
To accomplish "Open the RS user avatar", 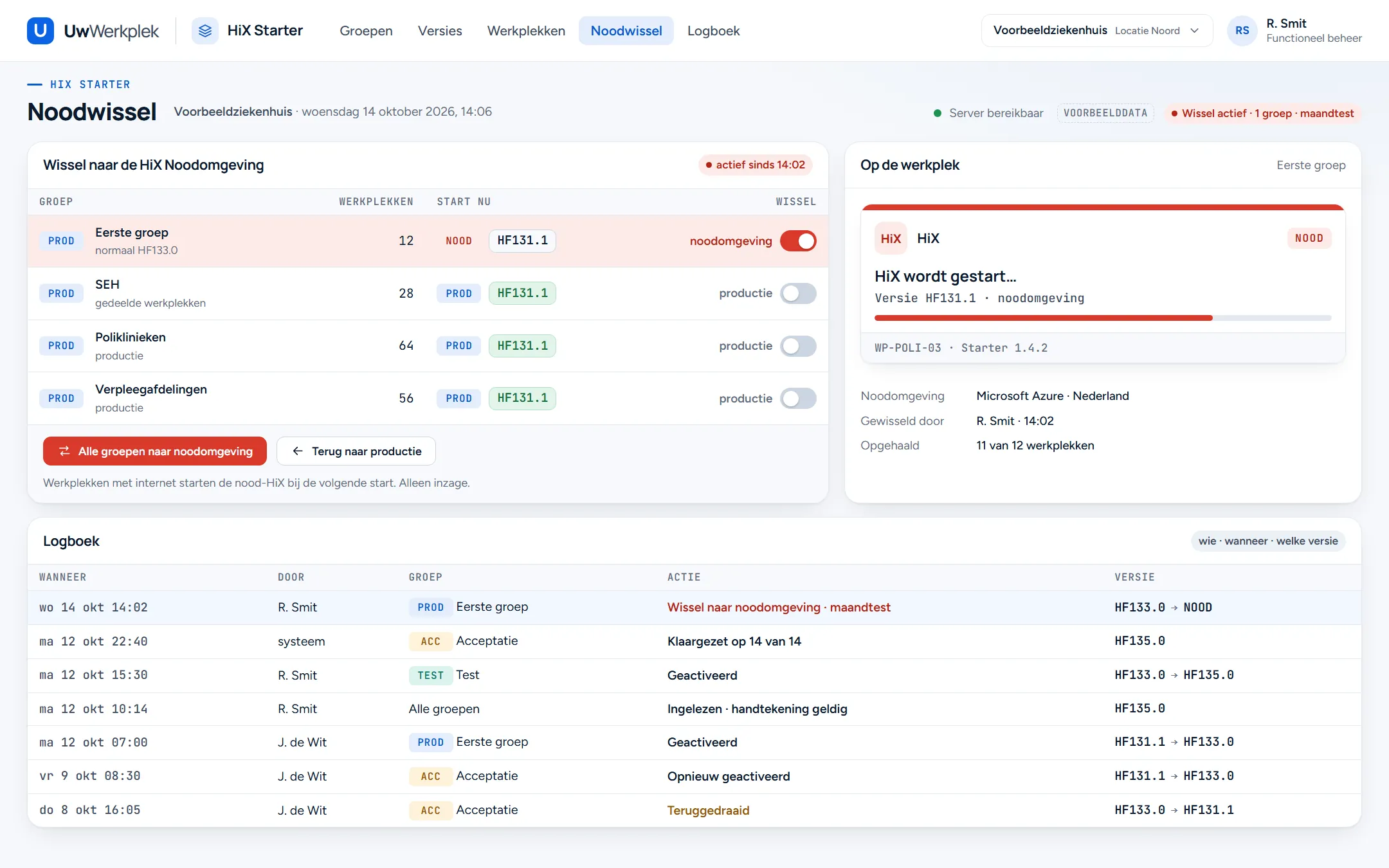I will click(1242, 31).
